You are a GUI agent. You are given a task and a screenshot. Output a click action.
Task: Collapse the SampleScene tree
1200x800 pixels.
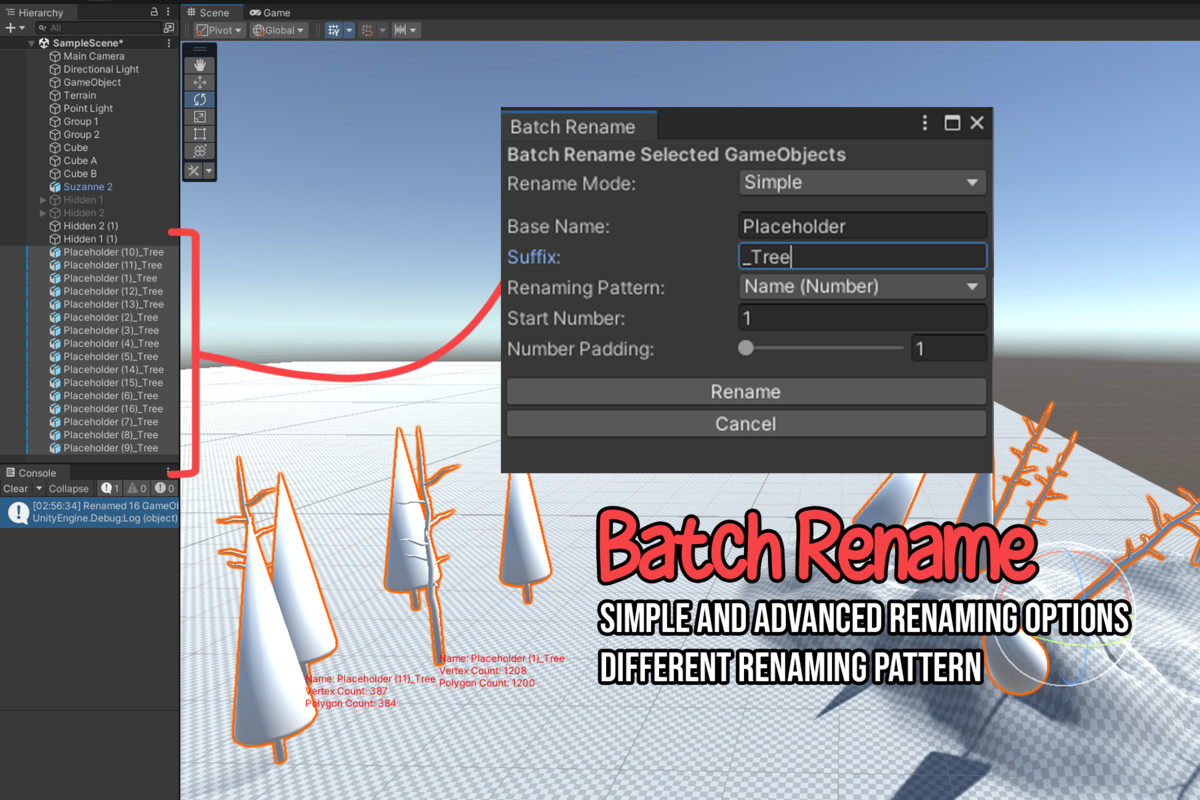tap(31, 44)
